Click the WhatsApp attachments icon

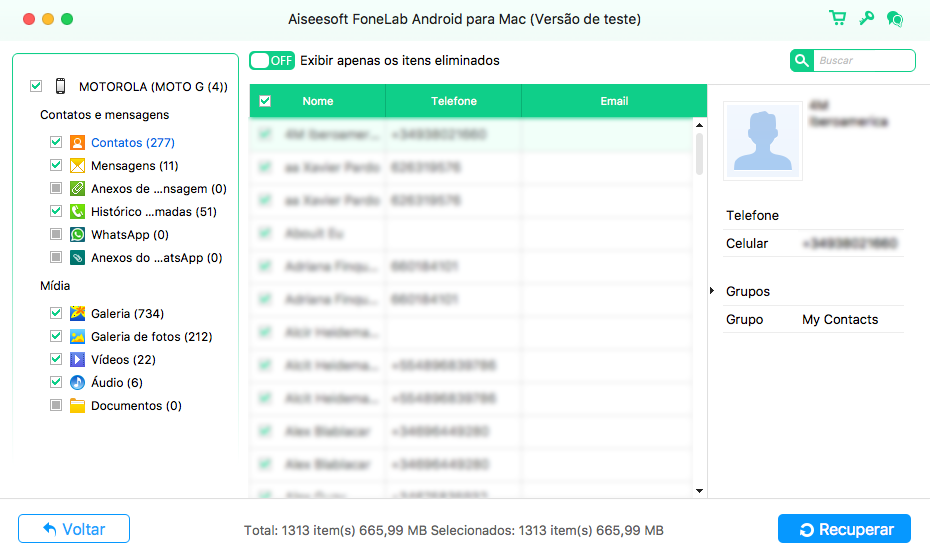click(x=77, y=258)
